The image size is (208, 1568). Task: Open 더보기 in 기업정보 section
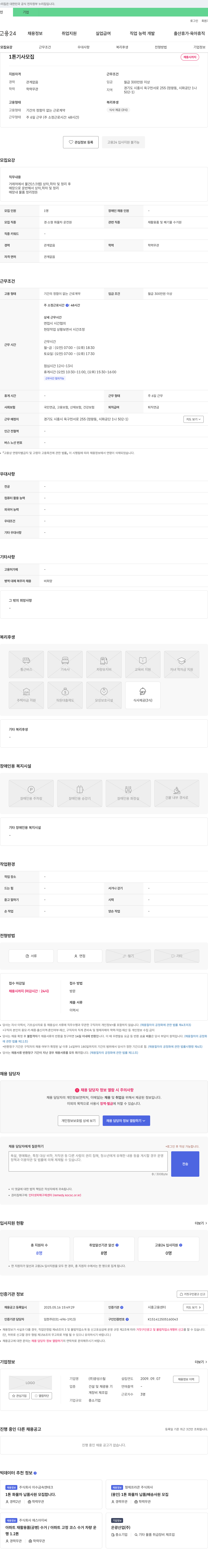[201, 1362]
